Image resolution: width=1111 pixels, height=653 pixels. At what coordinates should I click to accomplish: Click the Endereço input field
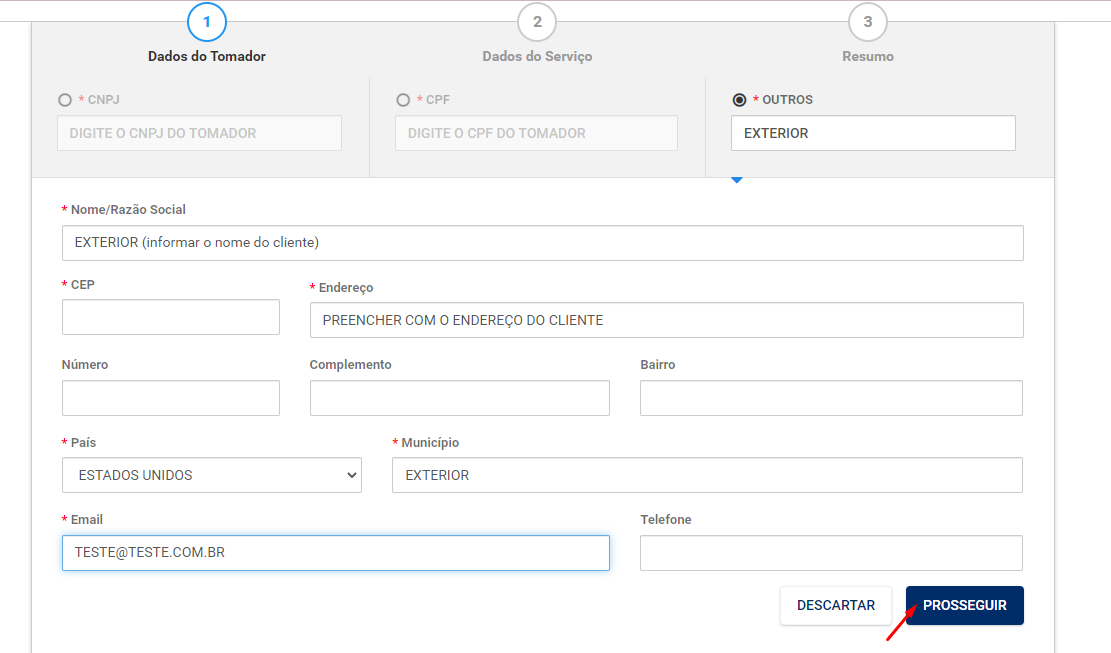pos(667,320)
